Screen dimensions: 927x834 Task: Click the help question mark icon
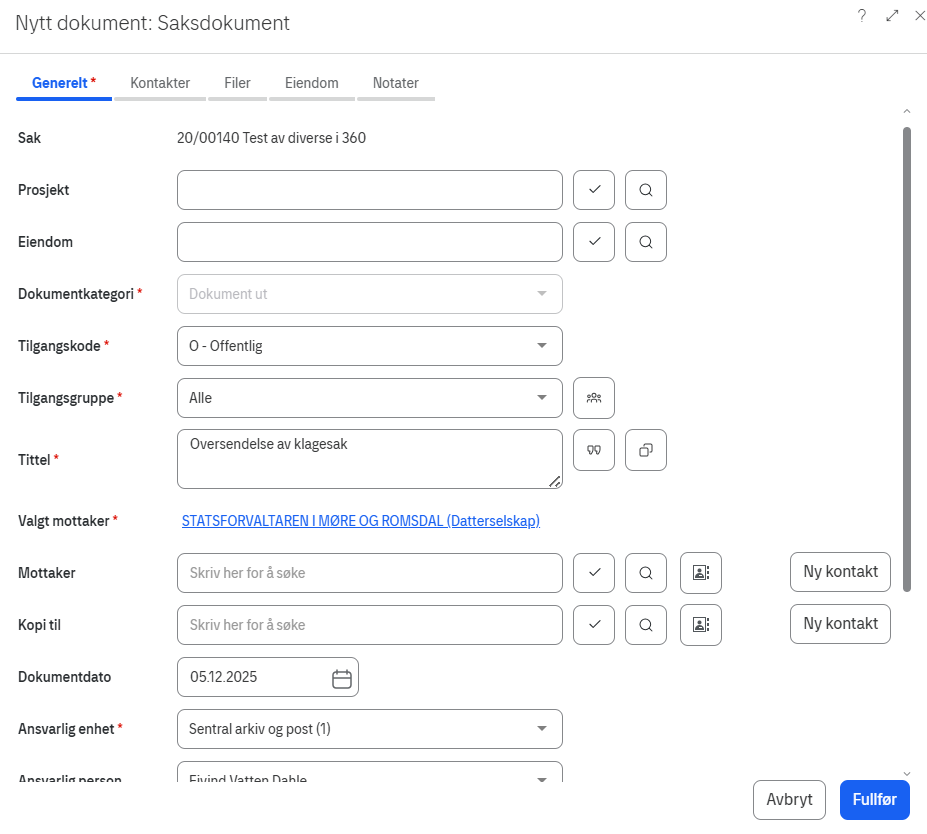pos(862,16)
